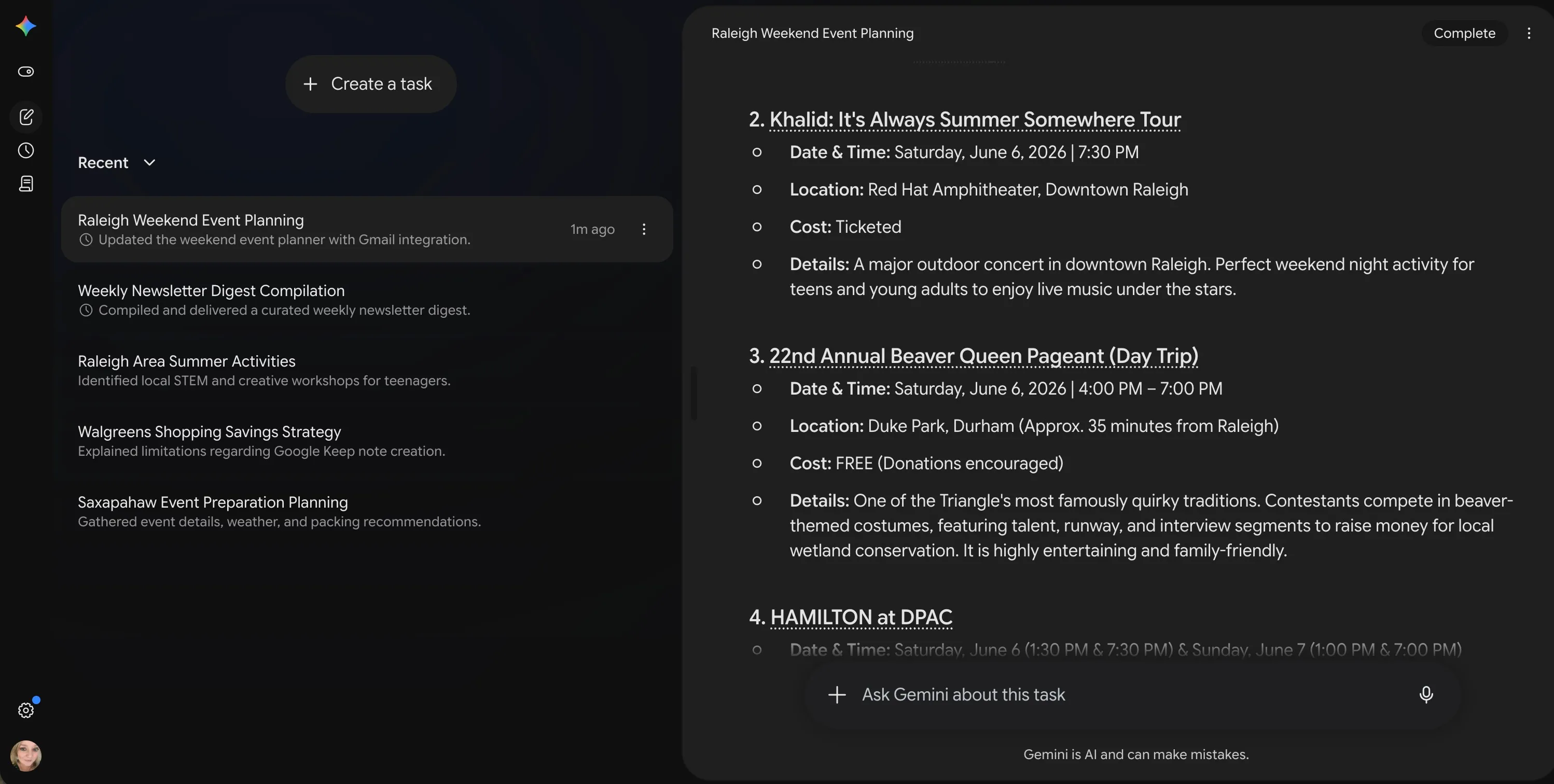
Task: Open the clock history icon in sidebar
Action: [x=26, y=150]
